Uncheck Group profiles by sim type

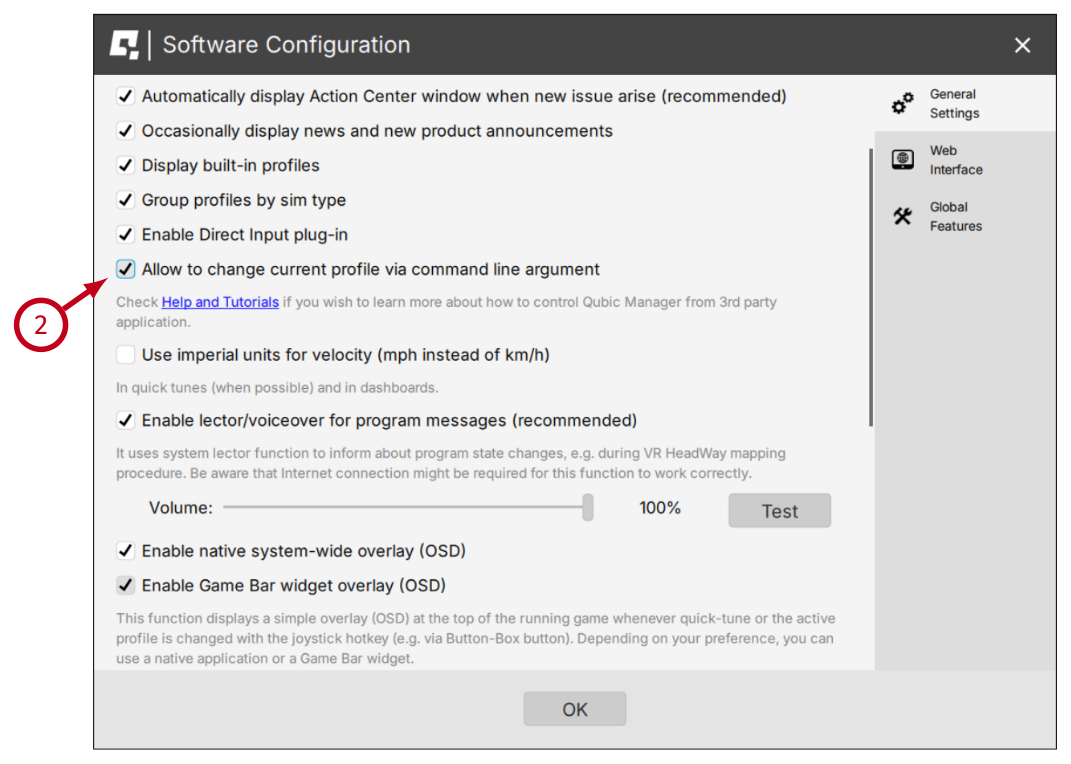(x=126, y=200)
